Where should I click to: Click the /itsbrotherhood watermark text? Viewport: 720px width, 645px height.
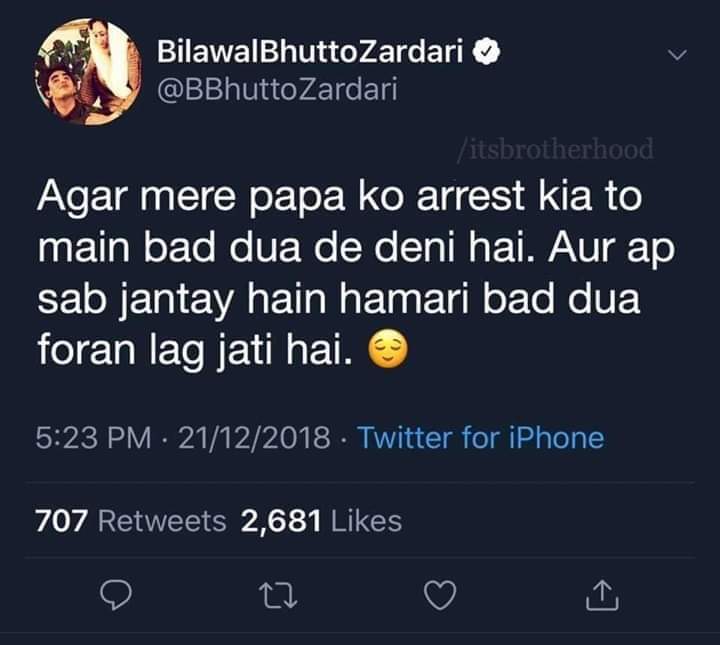(556, 149)
